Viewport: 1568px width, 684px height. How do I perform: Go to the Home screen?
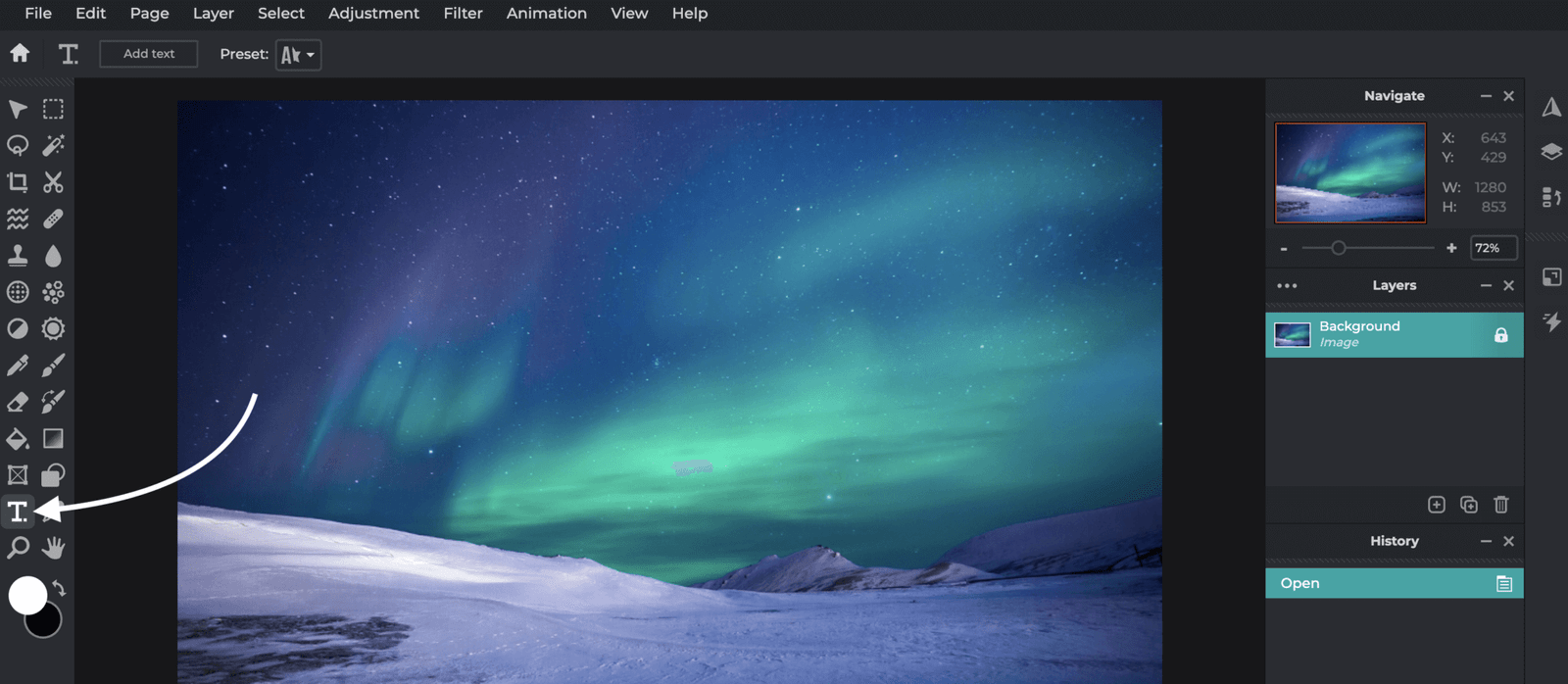tap(20, 53)
